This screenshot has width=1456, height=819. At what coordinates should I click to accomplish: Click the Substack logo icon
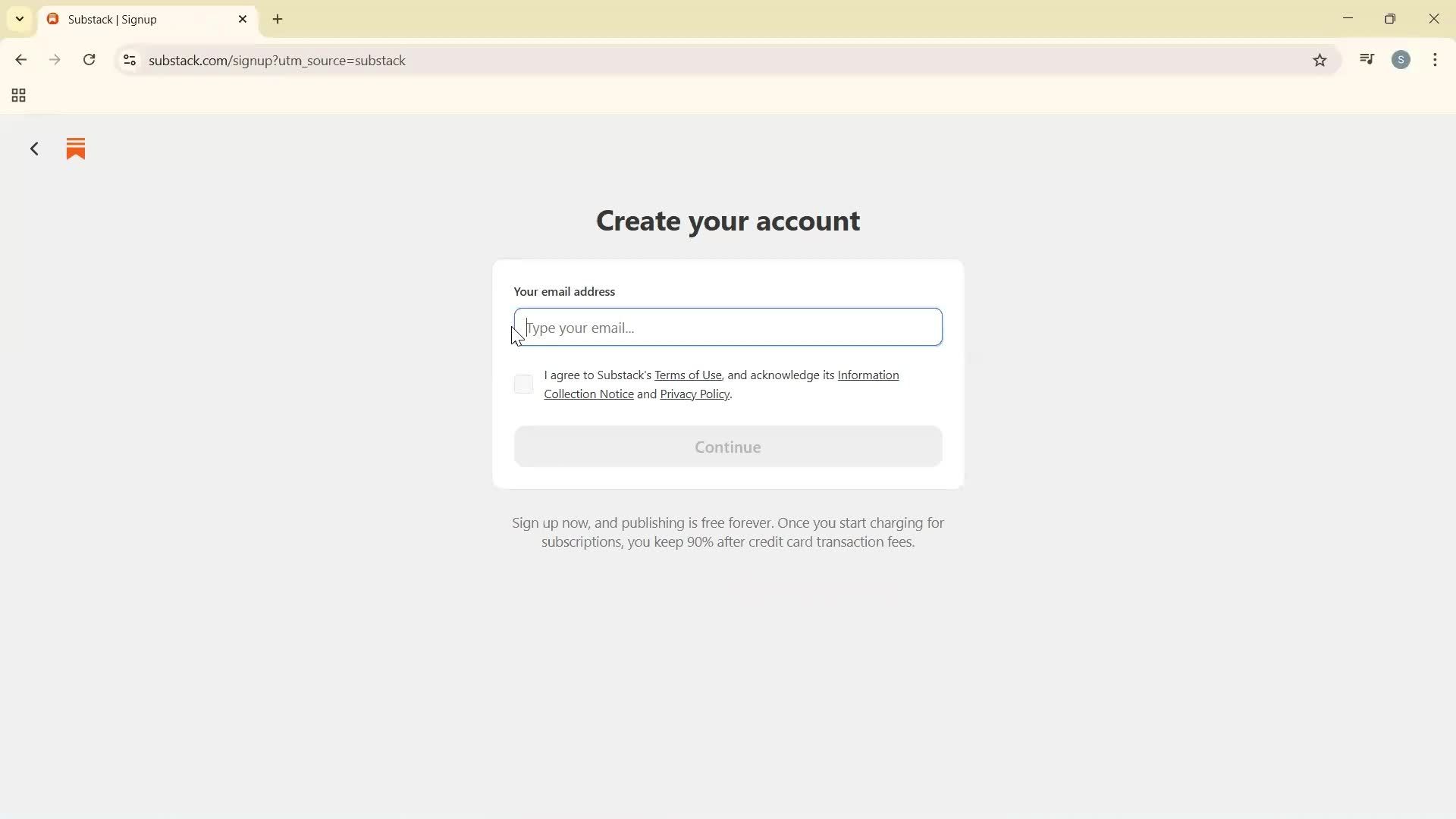click(75, 149)
